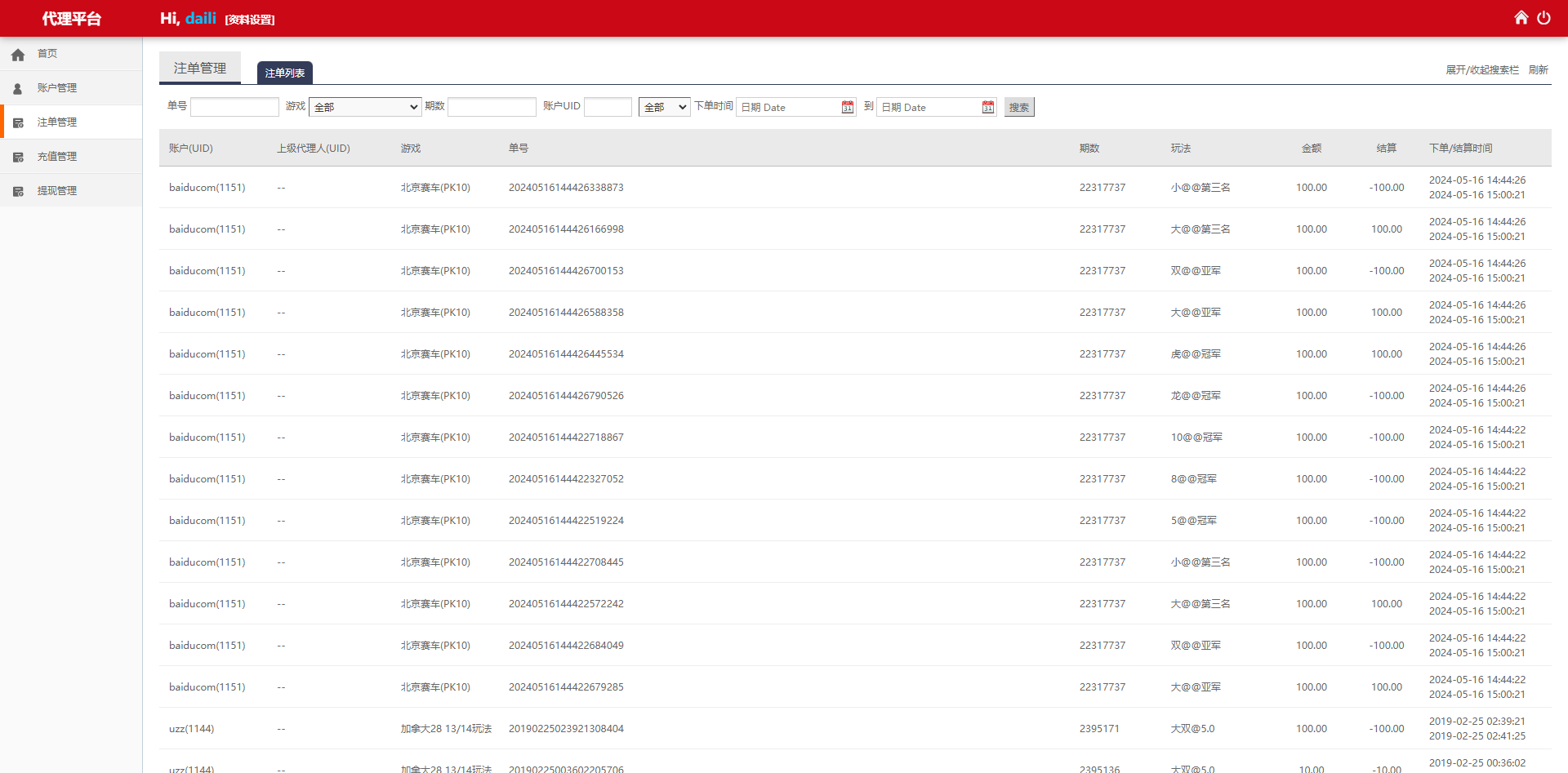Click the 5@@冠军 play type cell
The height and width of the screenshot is (773, 1568).
click(x=1194, y=521)
